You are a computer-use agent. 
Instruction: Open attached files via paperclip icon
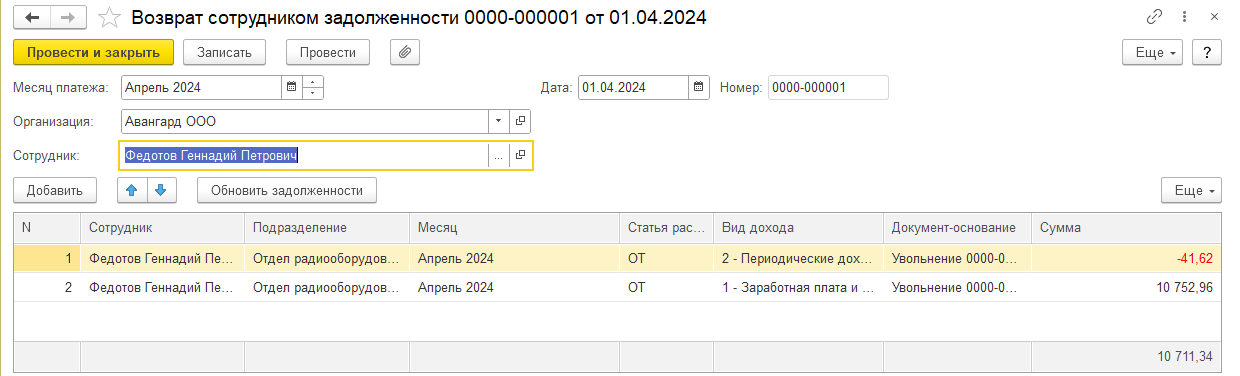(x=404, y=51)
